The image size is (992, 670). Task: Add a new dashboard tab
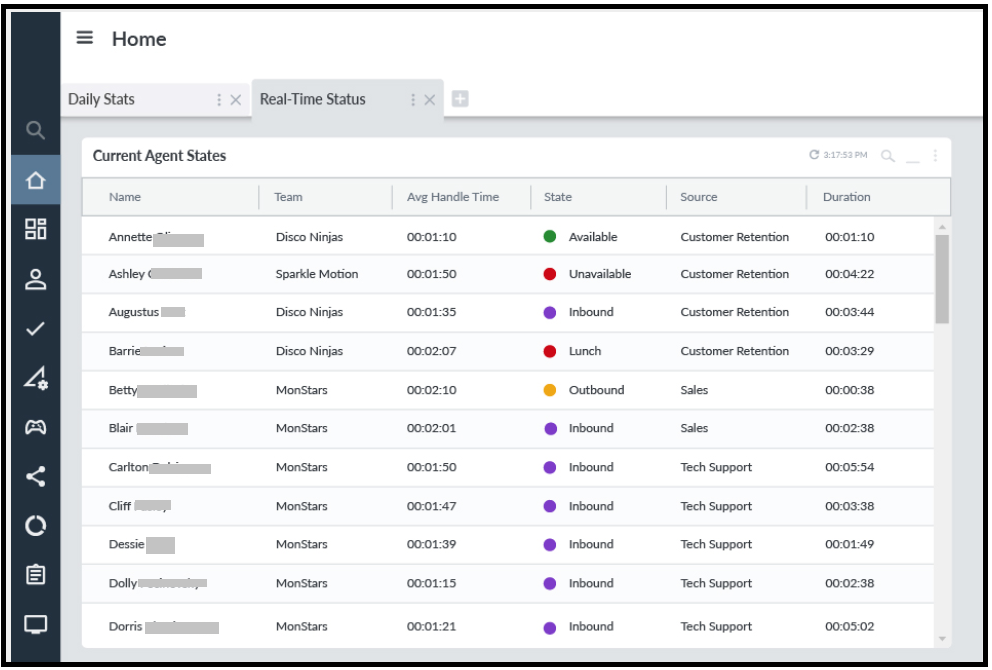[x=460, y=99]
